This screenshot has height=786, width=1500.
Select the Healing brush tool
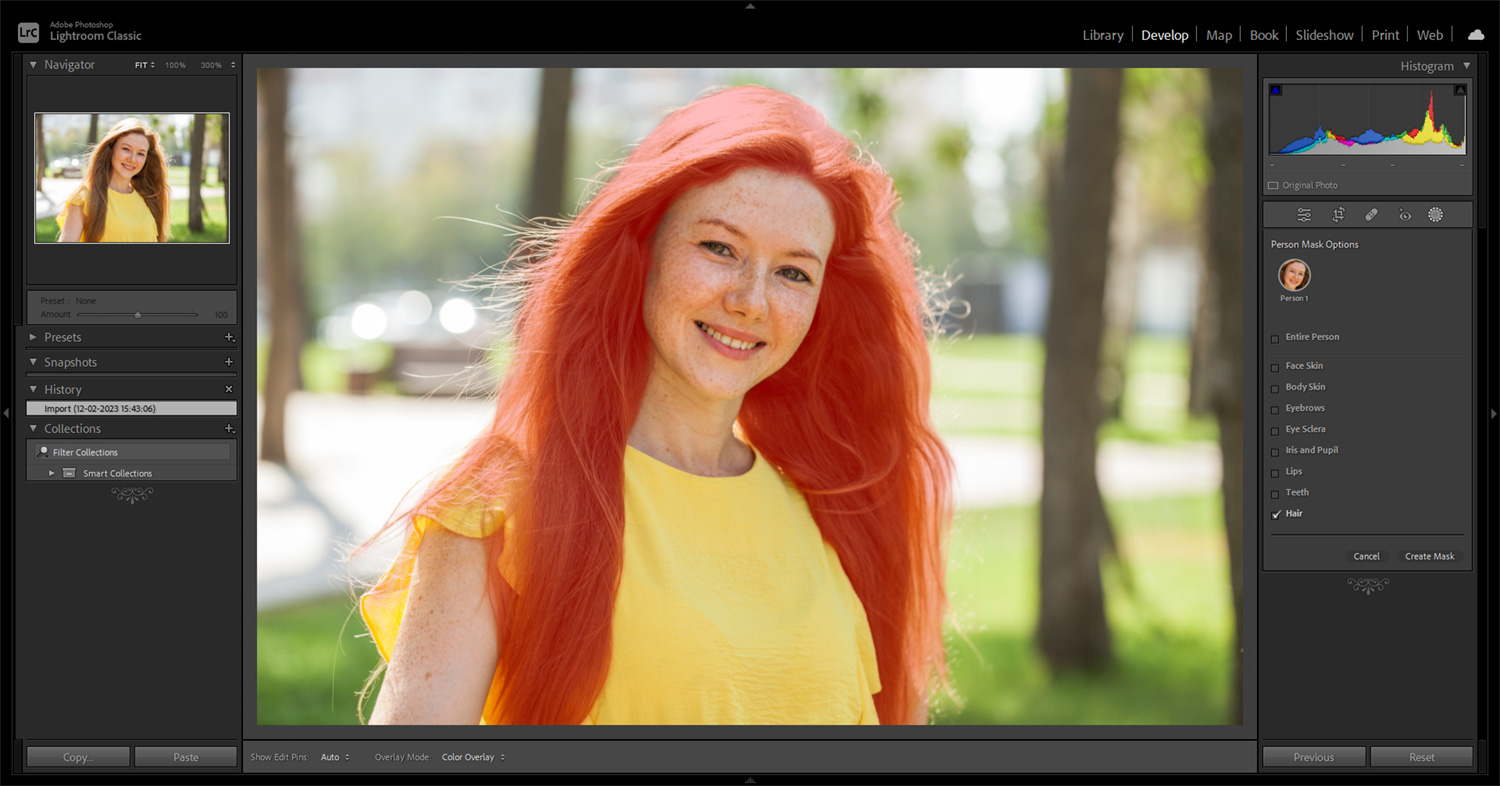1371,214
